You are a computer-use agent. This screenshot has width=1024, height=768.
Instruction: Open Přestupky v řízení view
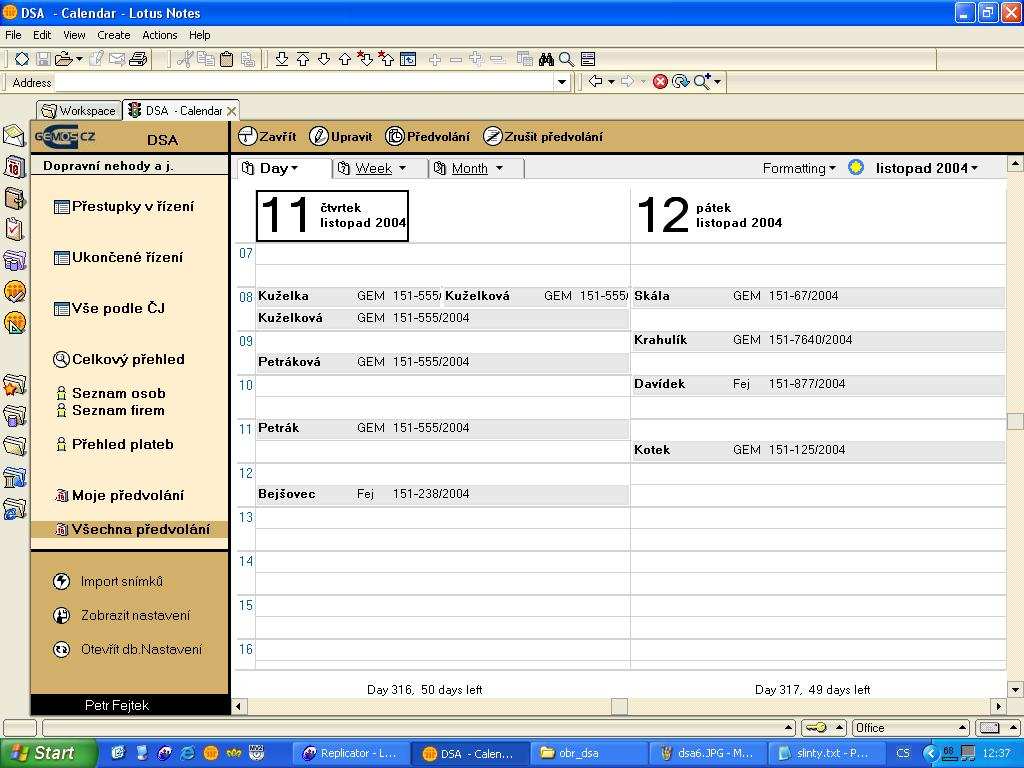point(124,206)
